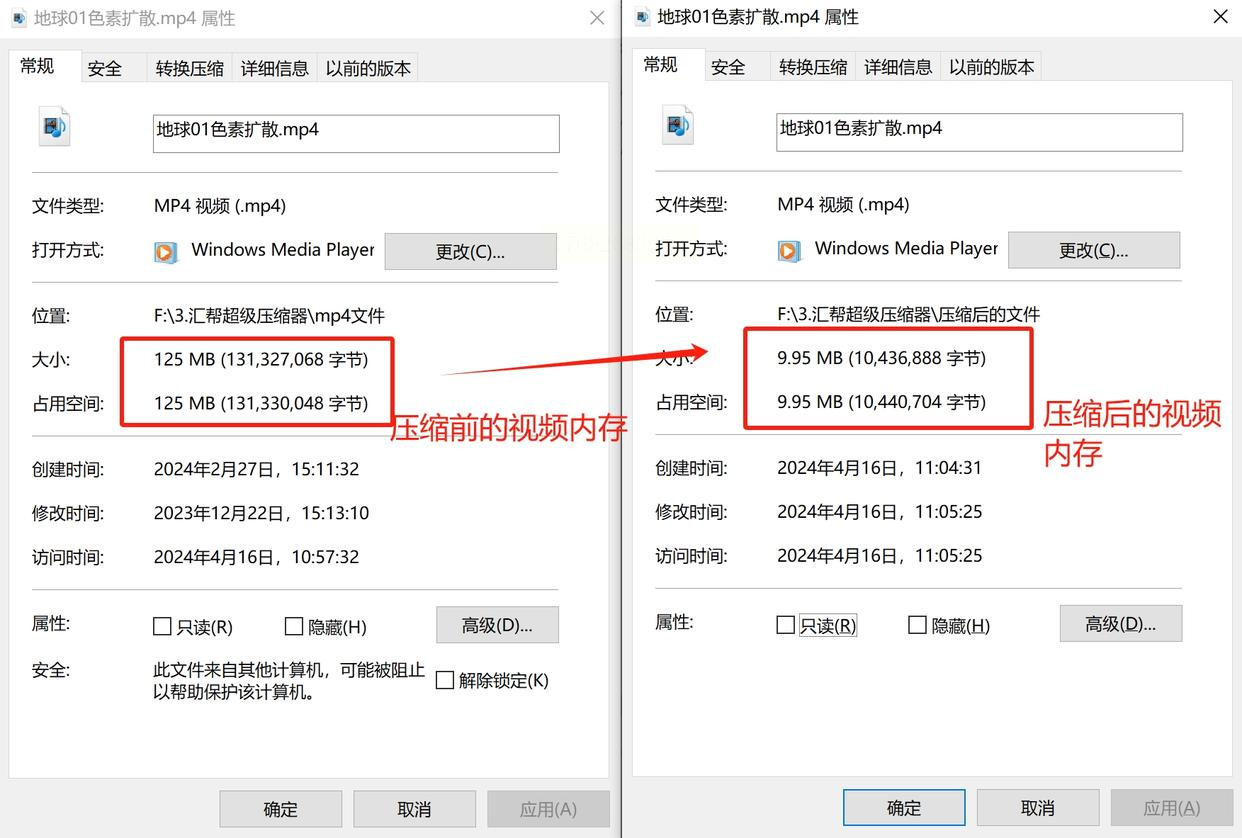1242x838 pixels.
Task: Click the MP4 file icon in left dialog
Action: [x=54, y=127]
